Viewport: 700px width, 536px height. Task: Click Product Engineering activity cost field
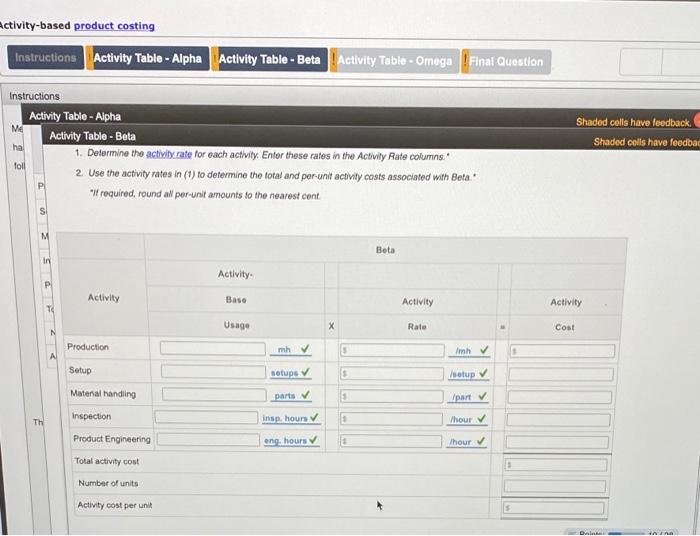point(557,442)
